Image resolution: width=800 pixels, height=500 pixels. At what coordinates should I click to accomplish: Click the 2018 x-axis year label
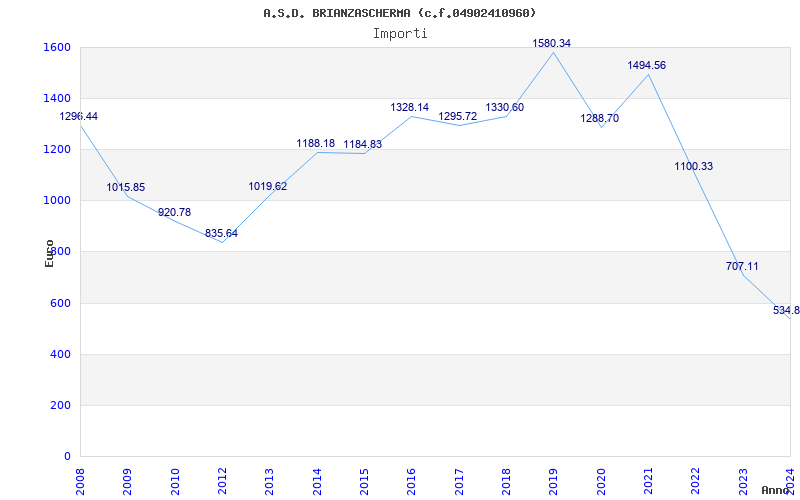[506, 481]
